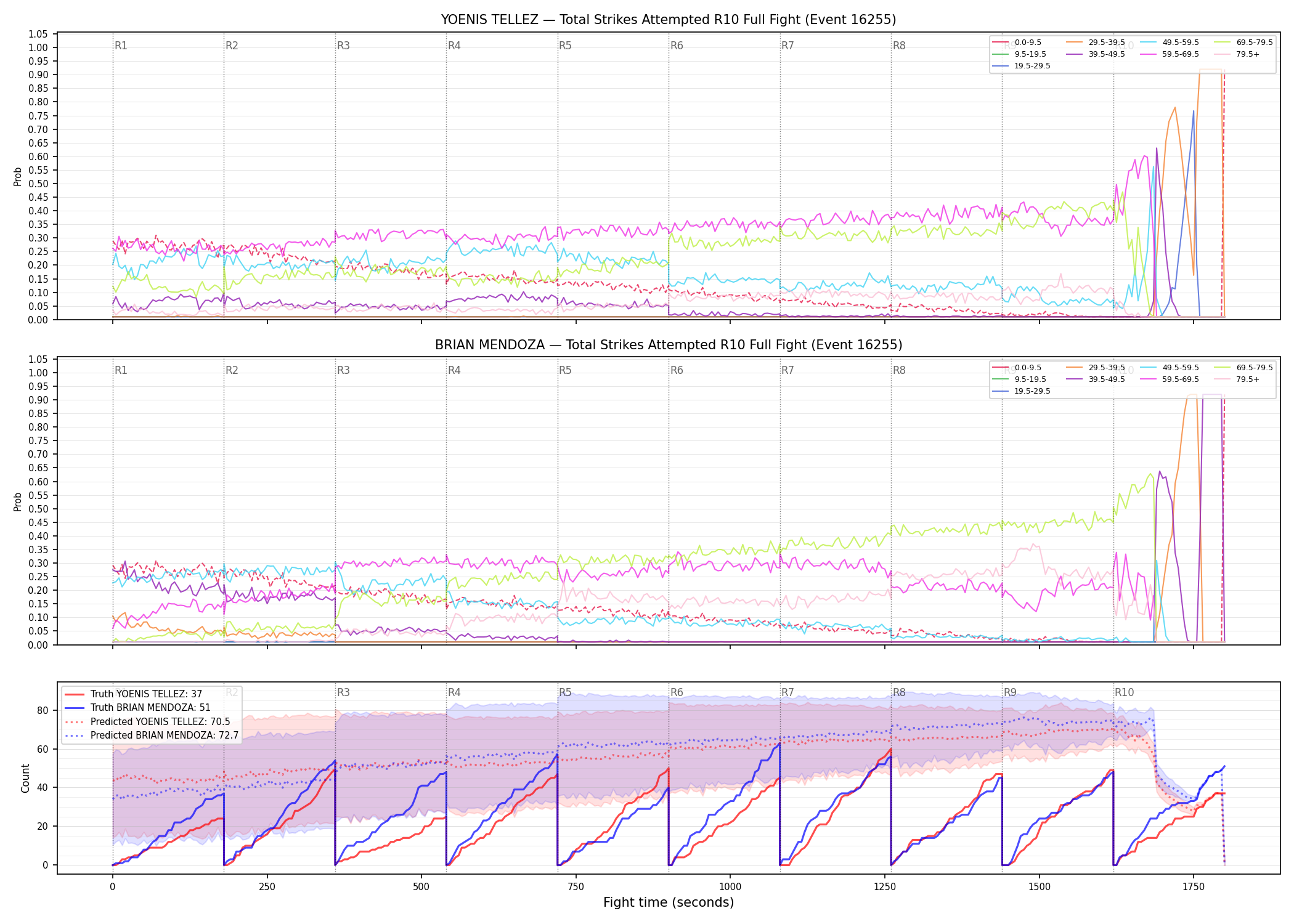Click the R4 round marker in Tellez chart
This screenshot has height=924, width=1294.
(454, 46)
